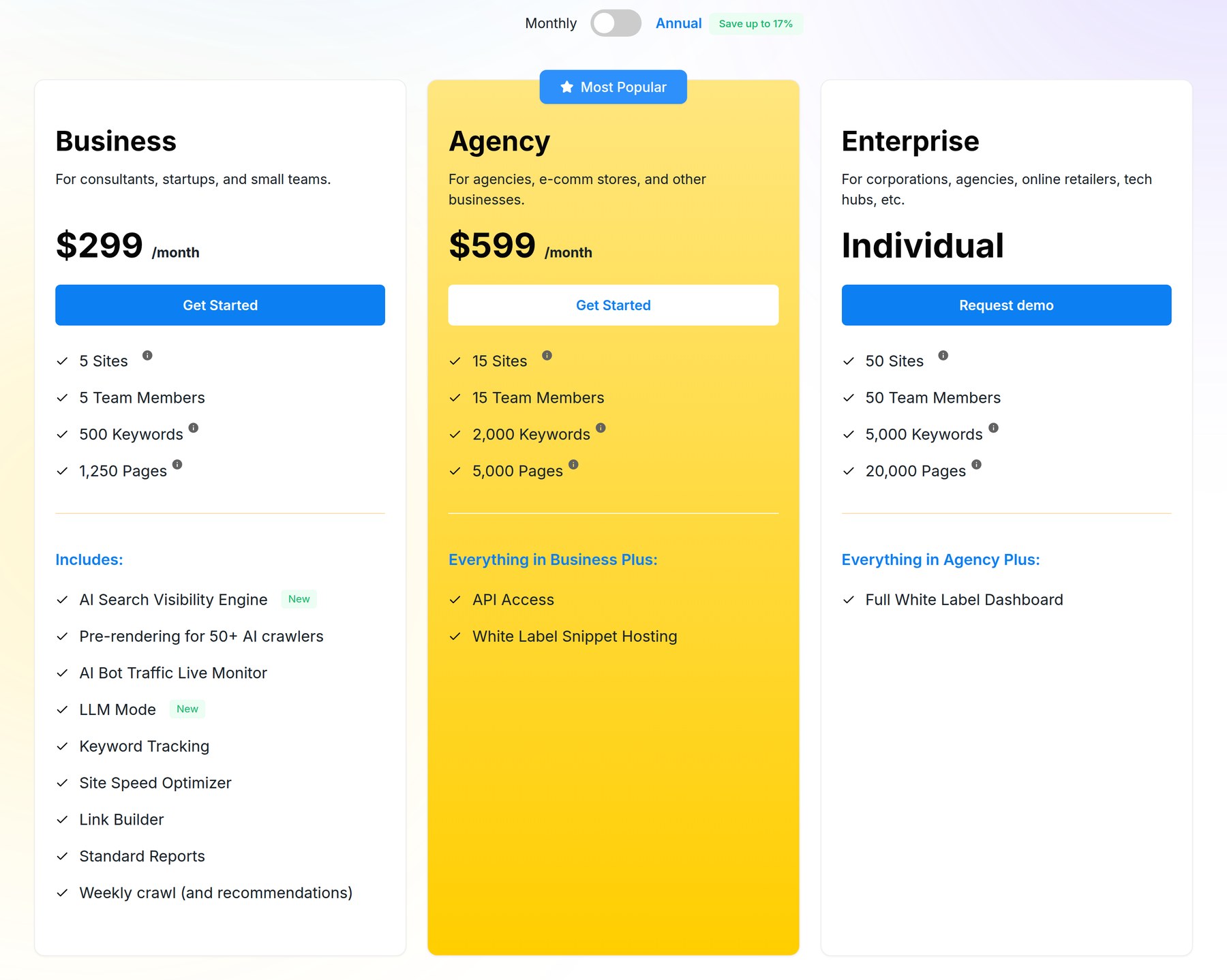Screen dimensions: 1227x980
Task: Click the Business plan heading
Action: [116, 141]
